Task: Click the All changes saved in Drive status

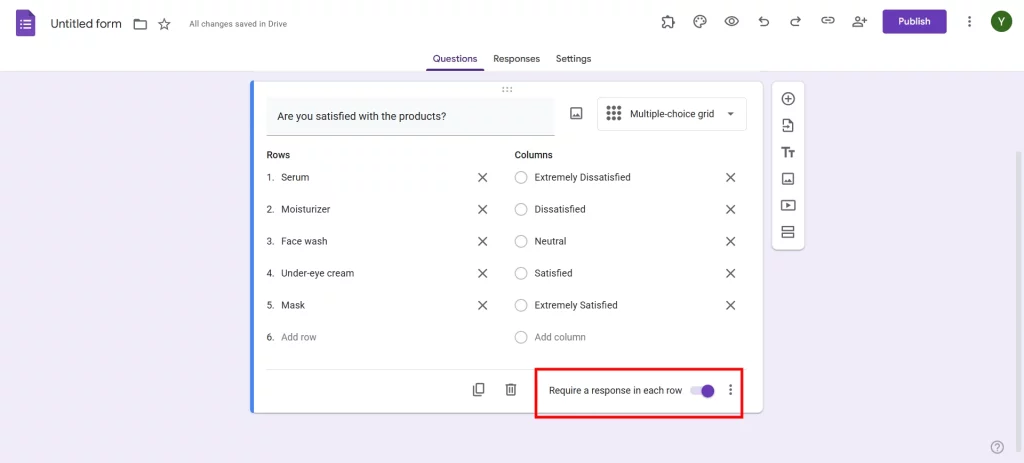Action: pos(238,24)
